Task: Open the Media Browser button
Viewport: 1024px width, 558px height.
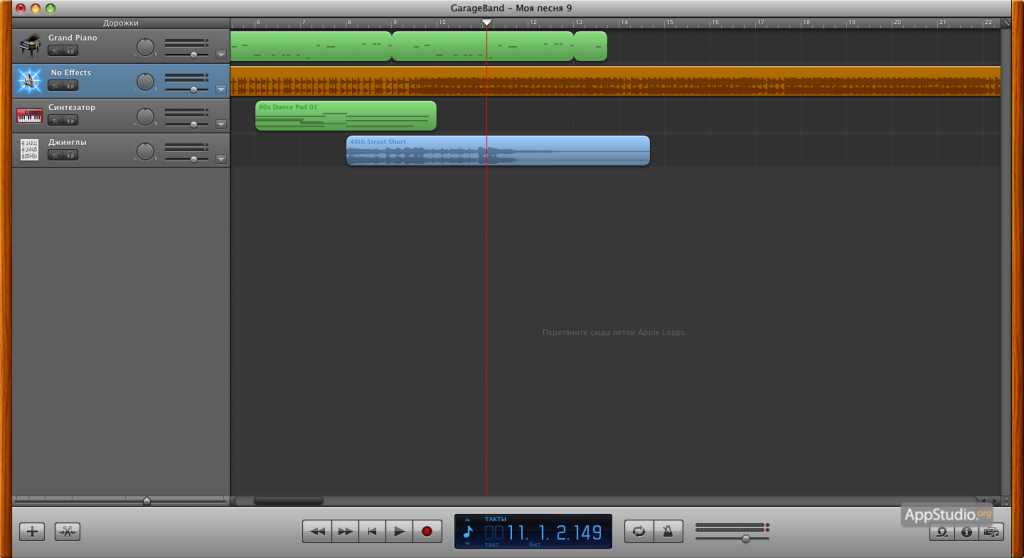Action: 991,533
